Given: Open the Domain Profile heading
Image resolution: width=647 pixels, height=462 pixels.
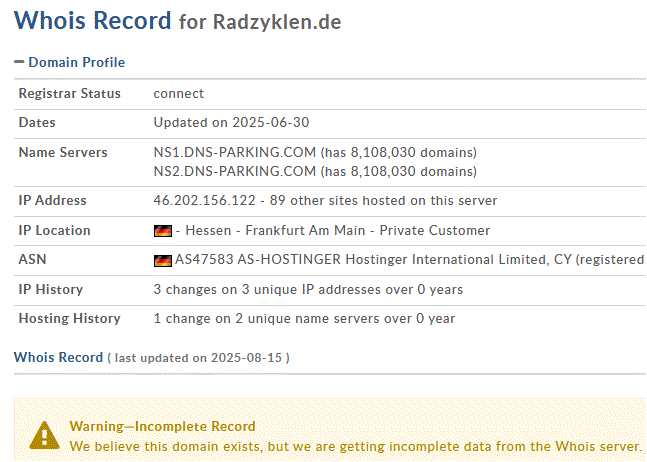Looking at the screenshot, I should pyautogui.click(x=76, y=62).
